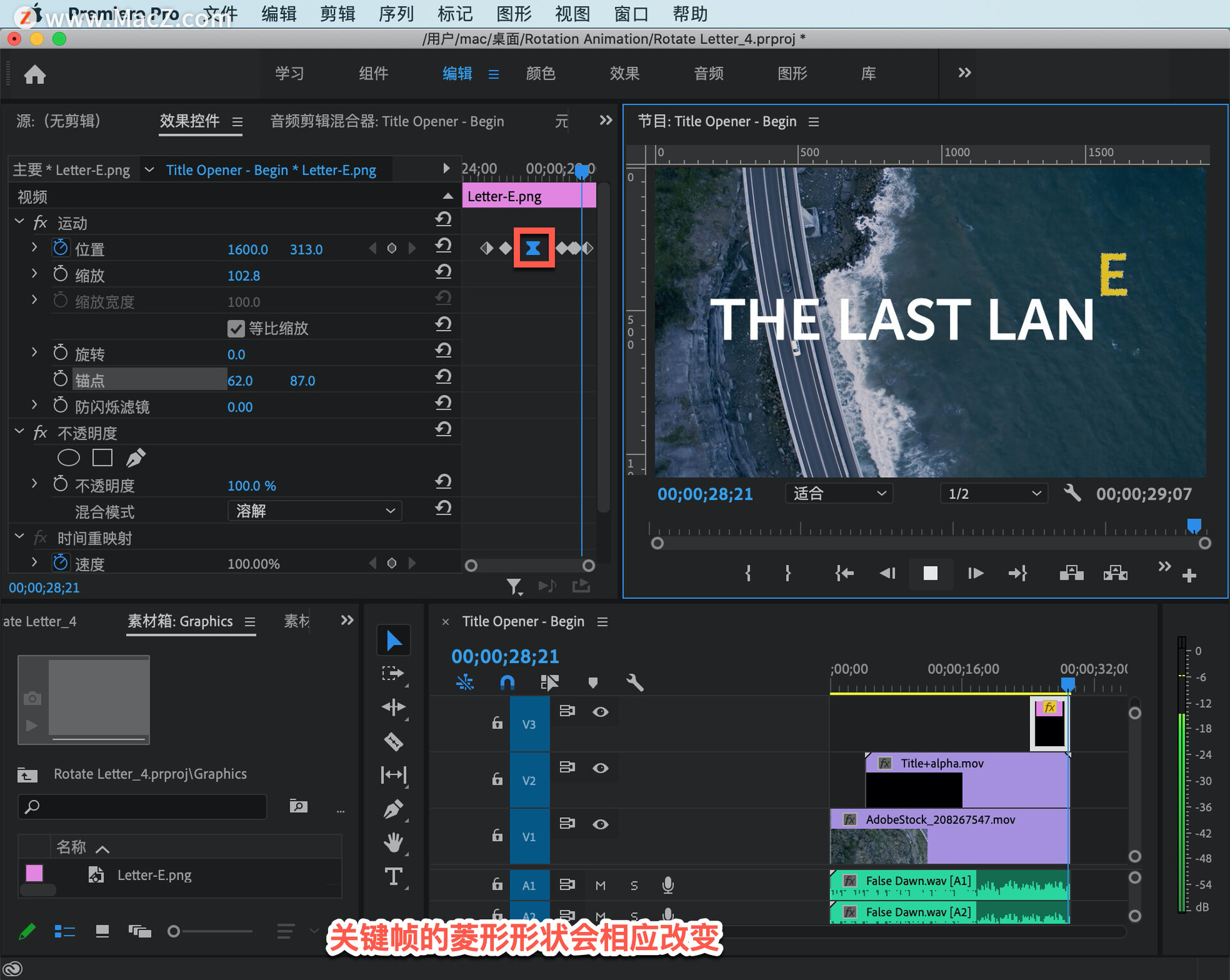
Task: Toggle snap in timeline (magnet icon)
Action: pos(507,683)
